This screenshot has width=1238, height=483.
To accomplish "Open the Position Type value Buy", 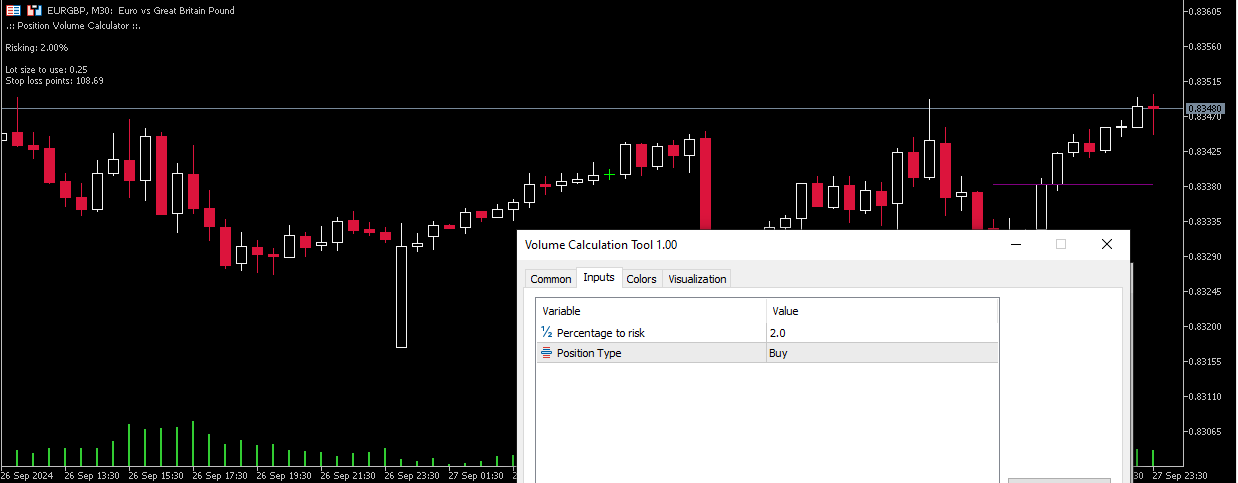I will (882, 353).
